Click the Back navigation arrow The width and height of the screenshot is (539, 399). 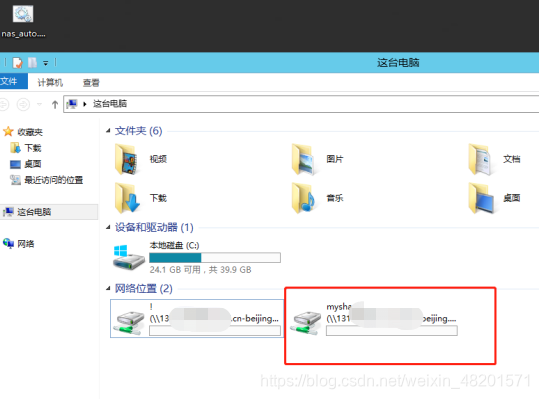tap(3, 104)
